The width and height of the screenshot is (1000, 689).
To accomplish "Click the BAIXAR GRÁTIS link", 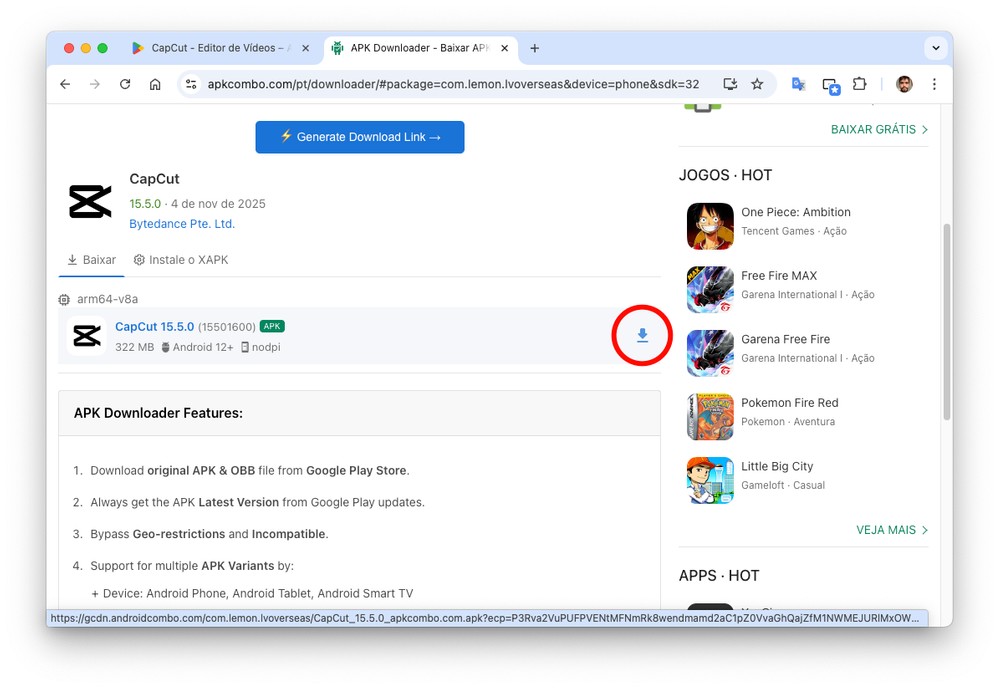I will click(x=879, y=129).
